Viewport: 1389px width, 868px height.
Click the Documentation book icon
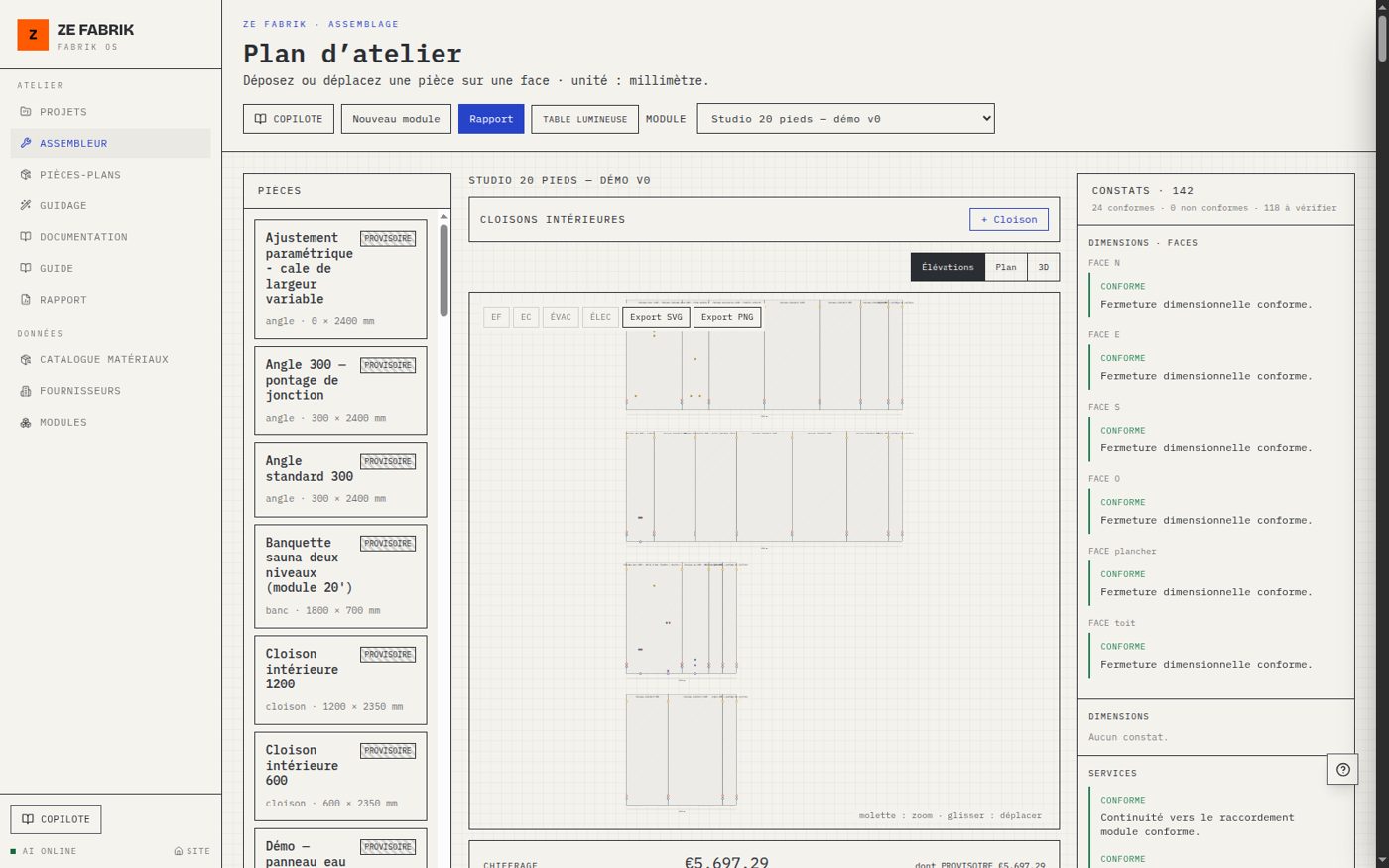(x=26, y=237)
